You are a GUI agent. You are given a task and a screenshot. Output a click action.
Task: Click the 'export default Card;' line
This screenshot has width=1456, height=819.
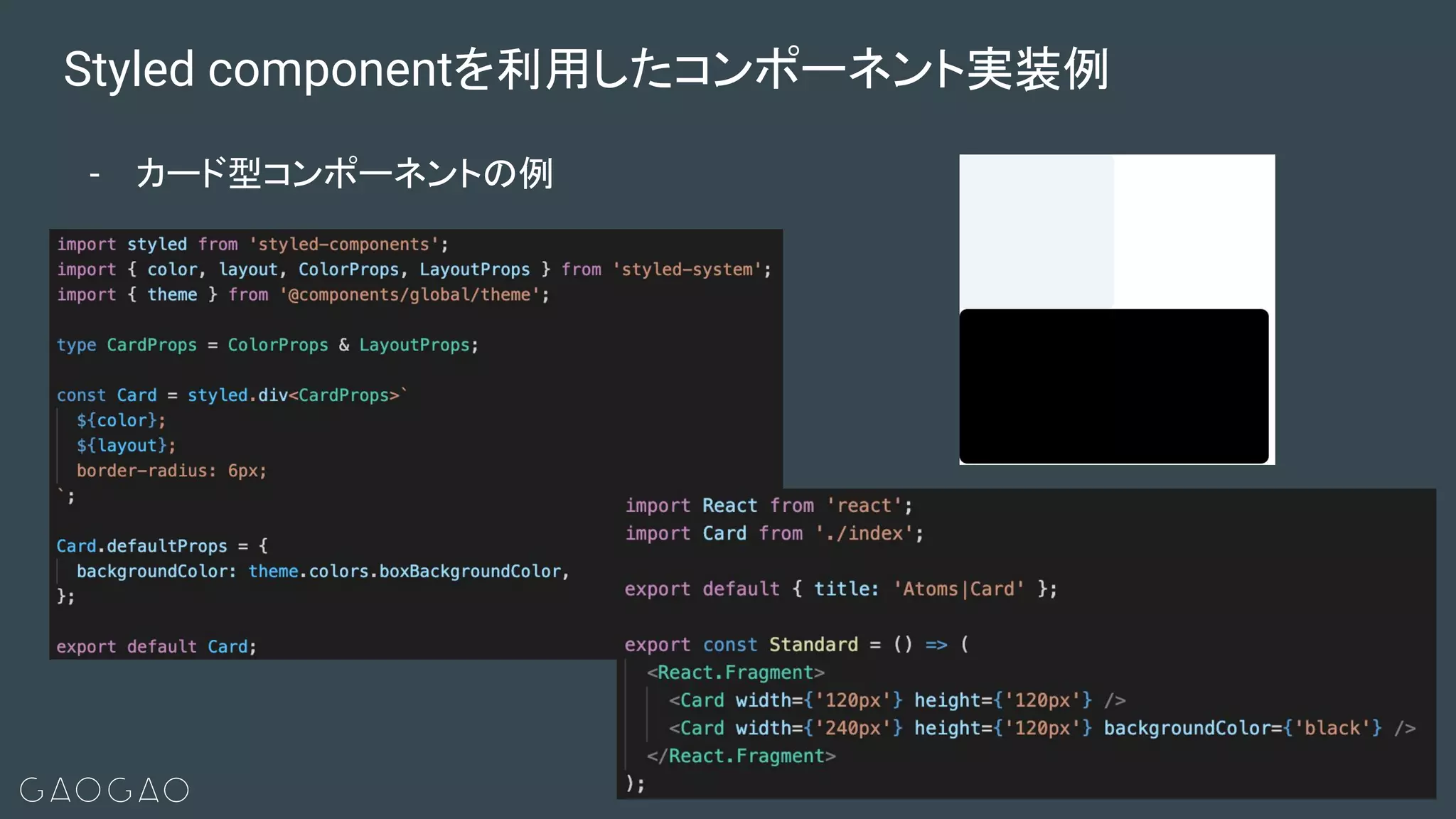pos(156,647)
